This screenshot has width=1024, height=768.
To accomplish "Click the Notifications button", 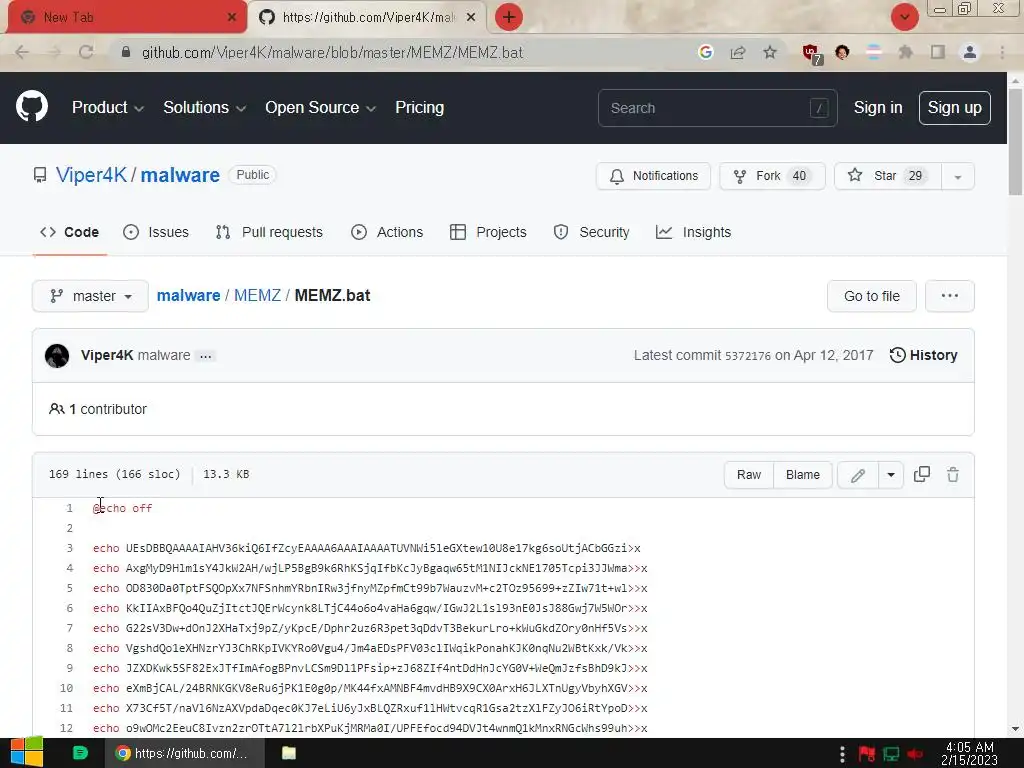I will 653,176.
